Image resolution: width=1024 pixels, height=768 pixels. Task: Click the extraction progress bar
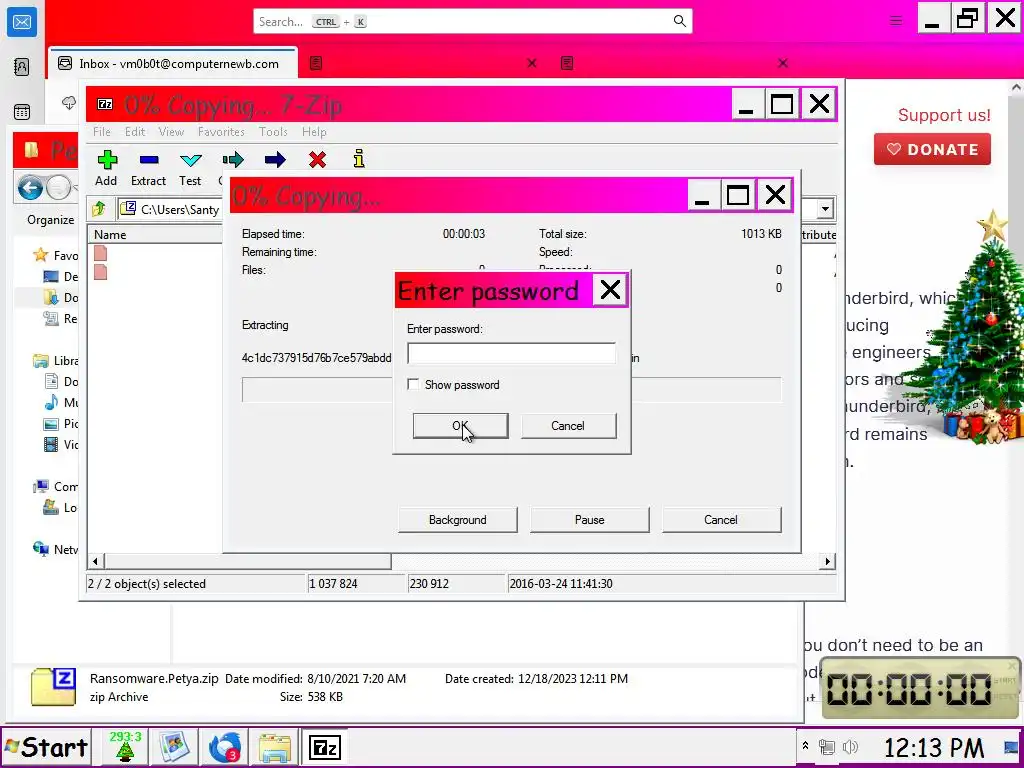pos(511,389)
